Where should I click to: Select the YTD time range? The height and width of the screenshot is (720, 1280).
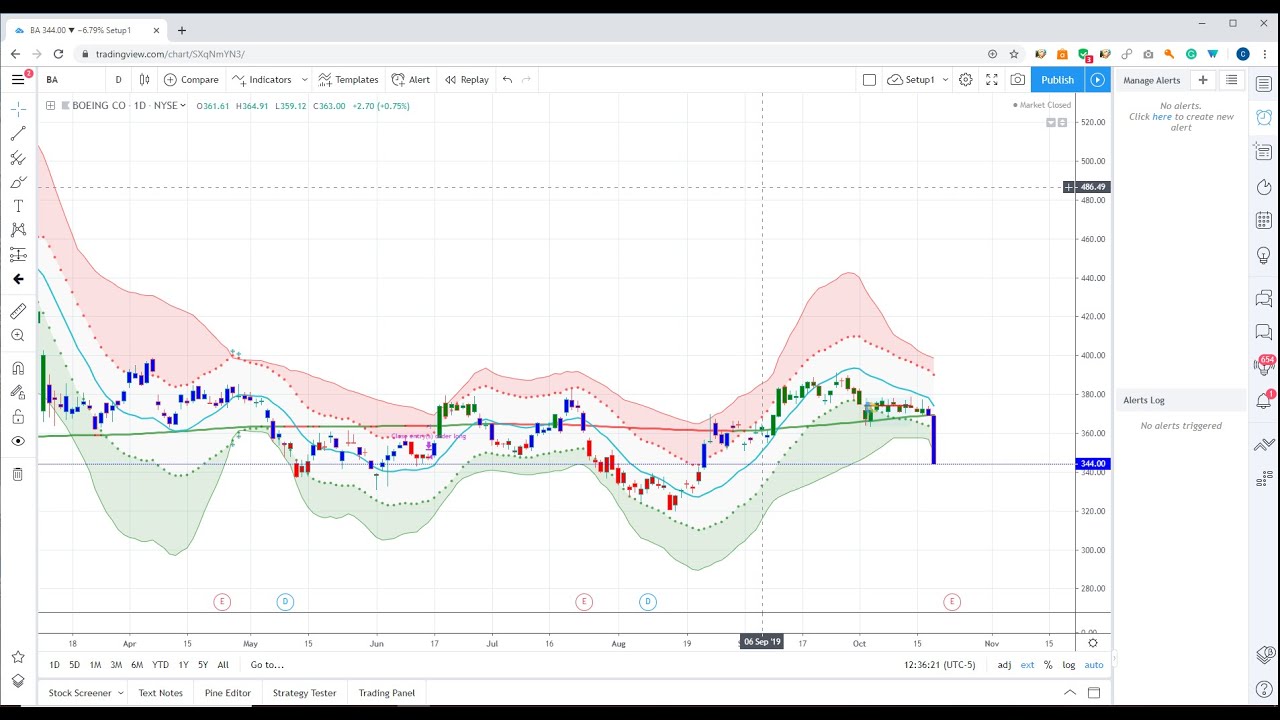click(x=160, y=665)
